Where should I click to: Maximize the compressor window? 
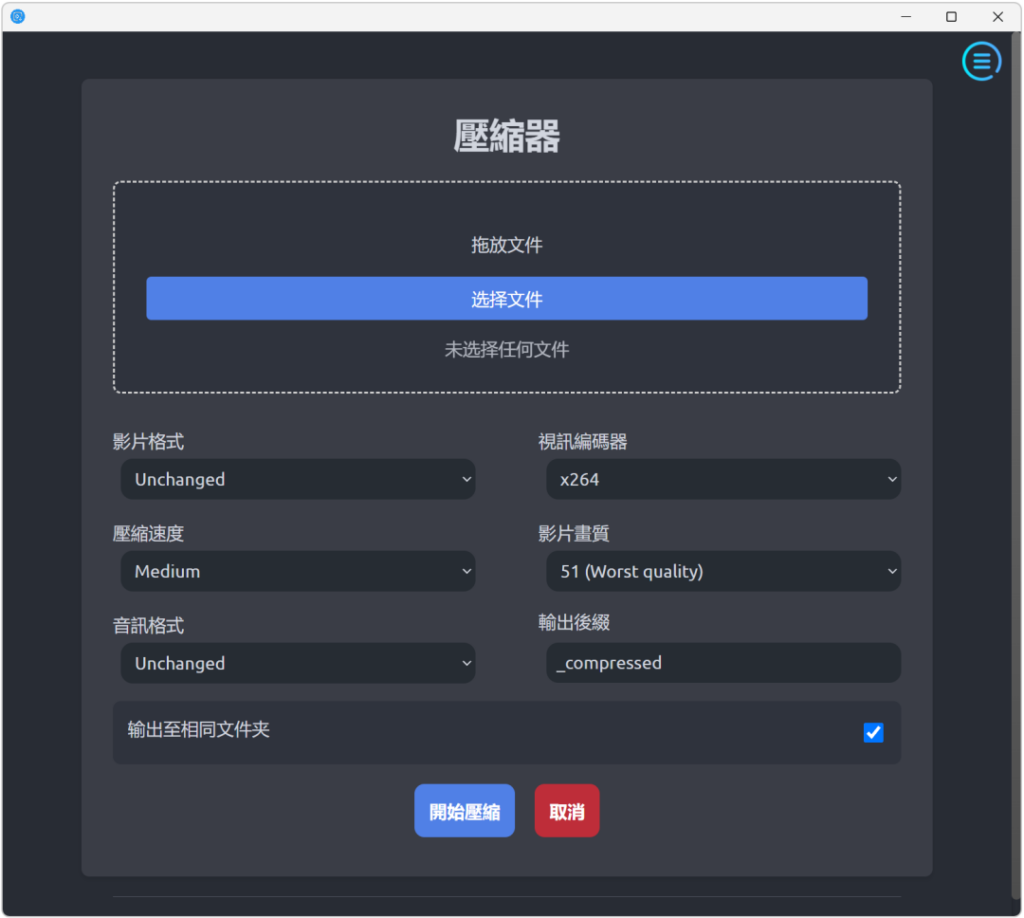951,16
